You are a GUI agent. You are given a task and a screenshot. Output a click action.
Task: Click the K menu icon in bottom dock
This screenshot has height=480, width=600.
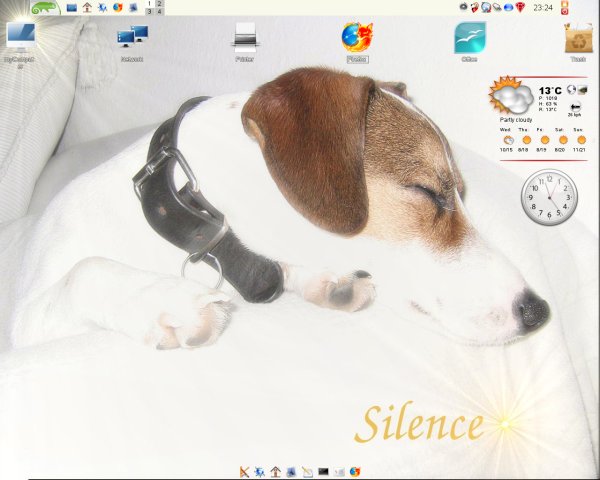tap(245, 472)
